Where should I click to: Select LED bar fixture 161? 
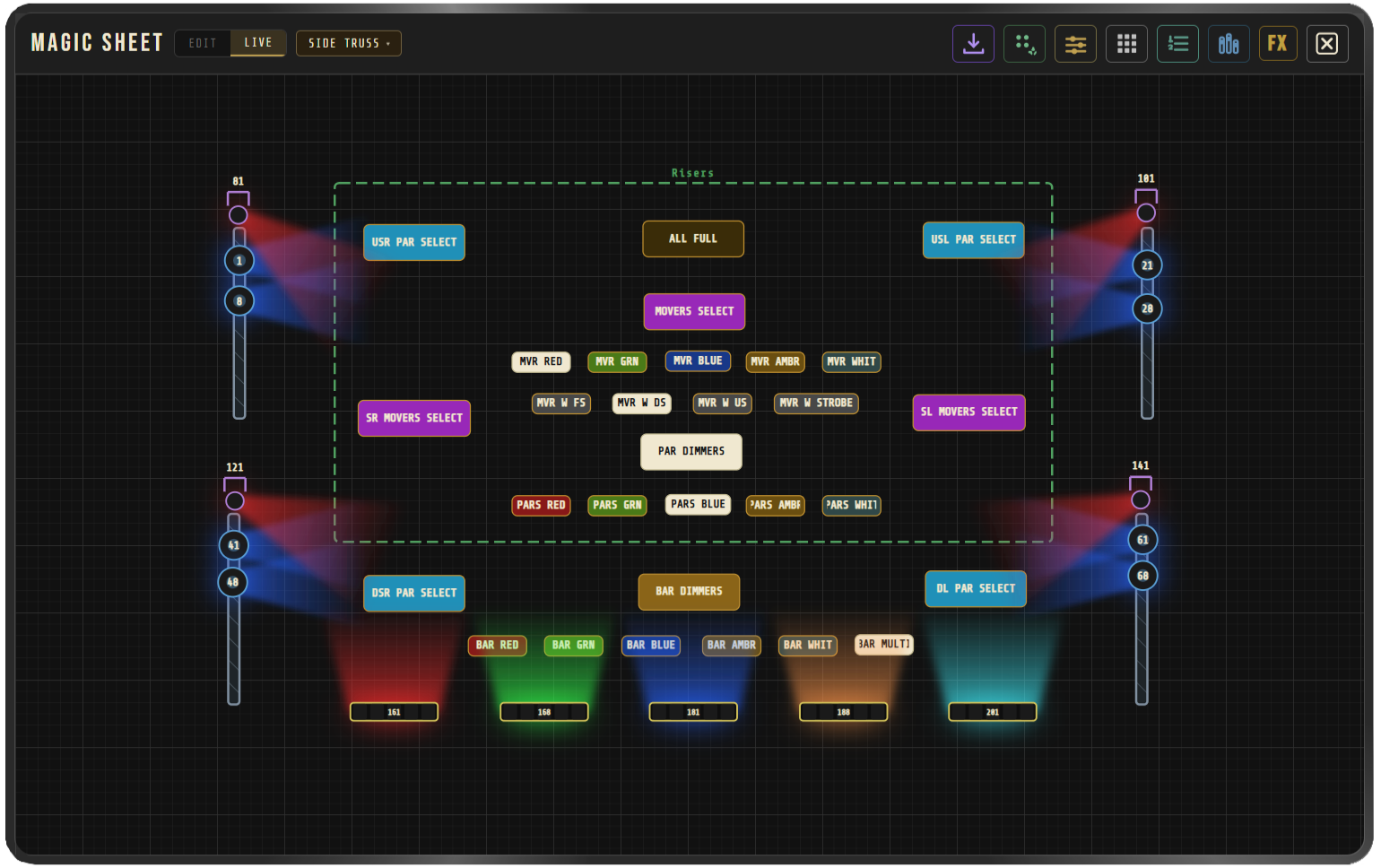click(x=394, y=712)
